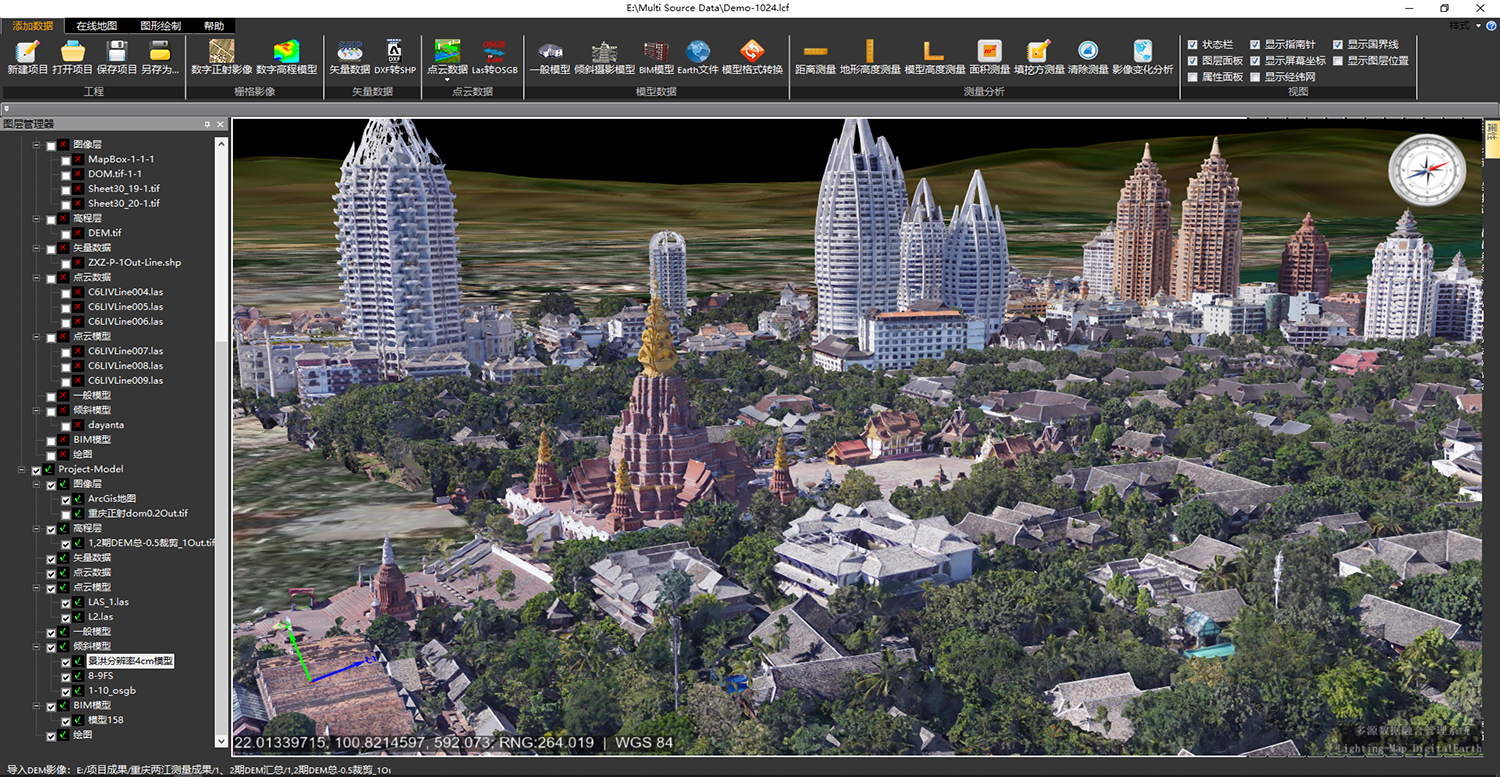Enable the 显示经纬网 checkbox

pos(1255,77)
